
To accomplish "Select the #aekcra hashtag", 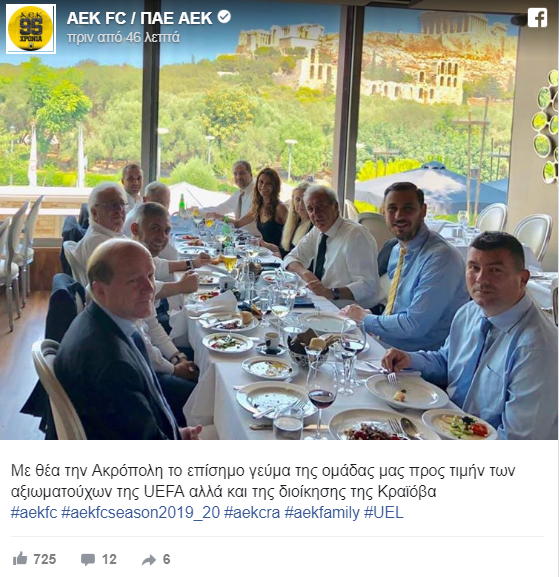I will 252,512.
